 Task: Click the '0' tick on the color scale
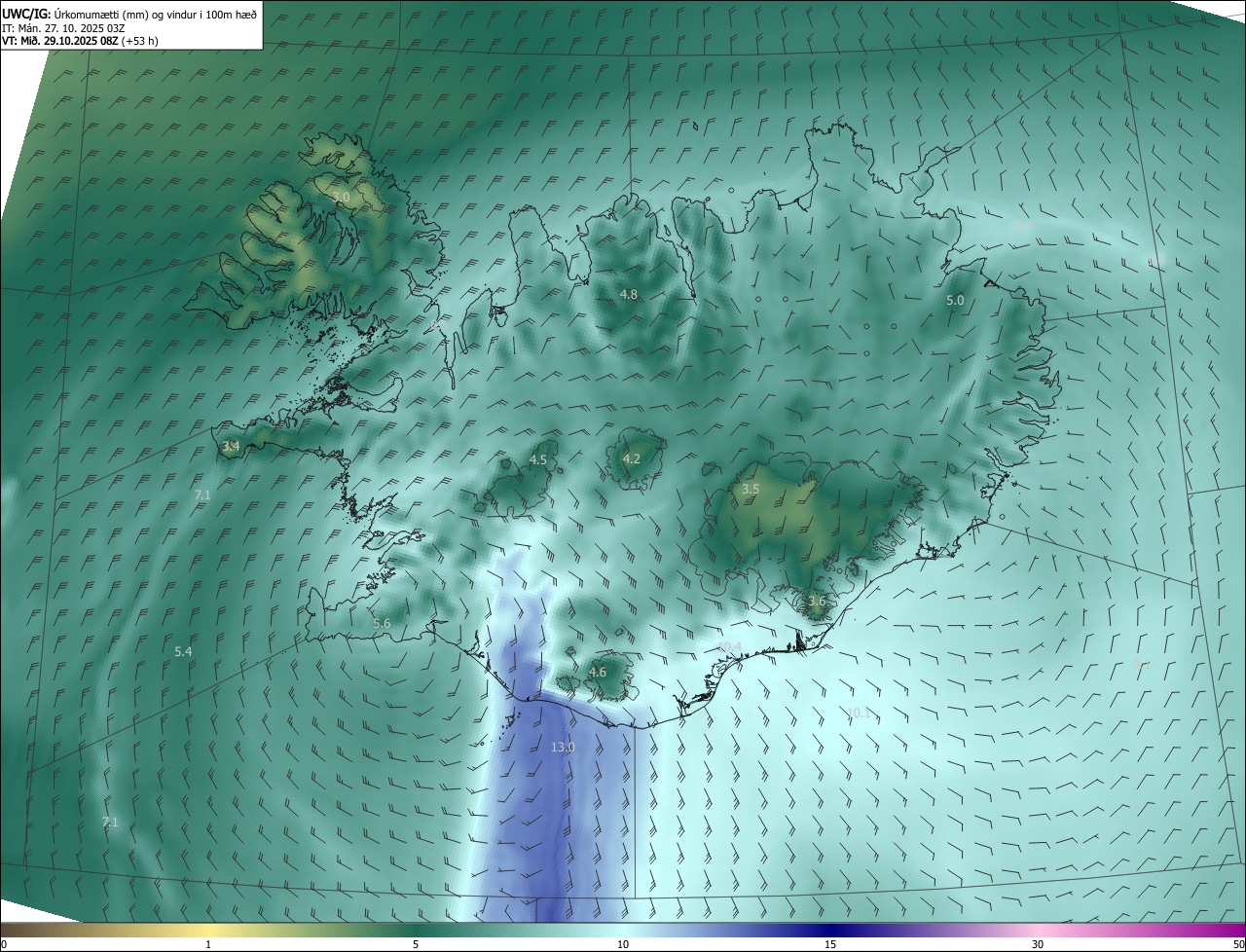point(4,944)
